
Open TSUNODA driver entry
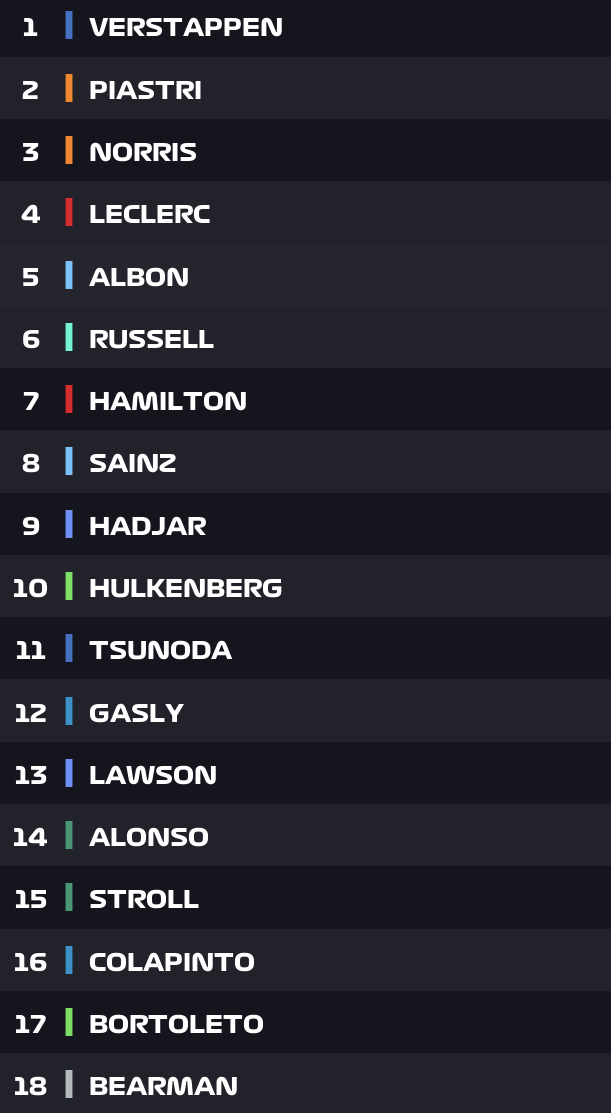160,650
